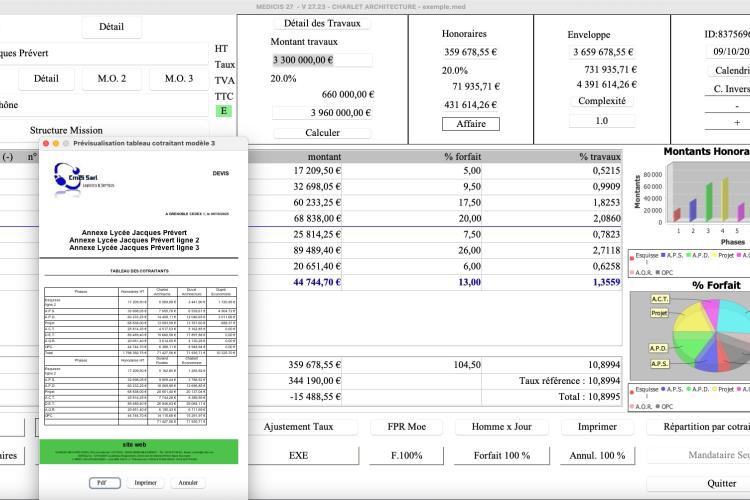
Task: Click the topmost Détail button
Action: click(x=111, y=27)
